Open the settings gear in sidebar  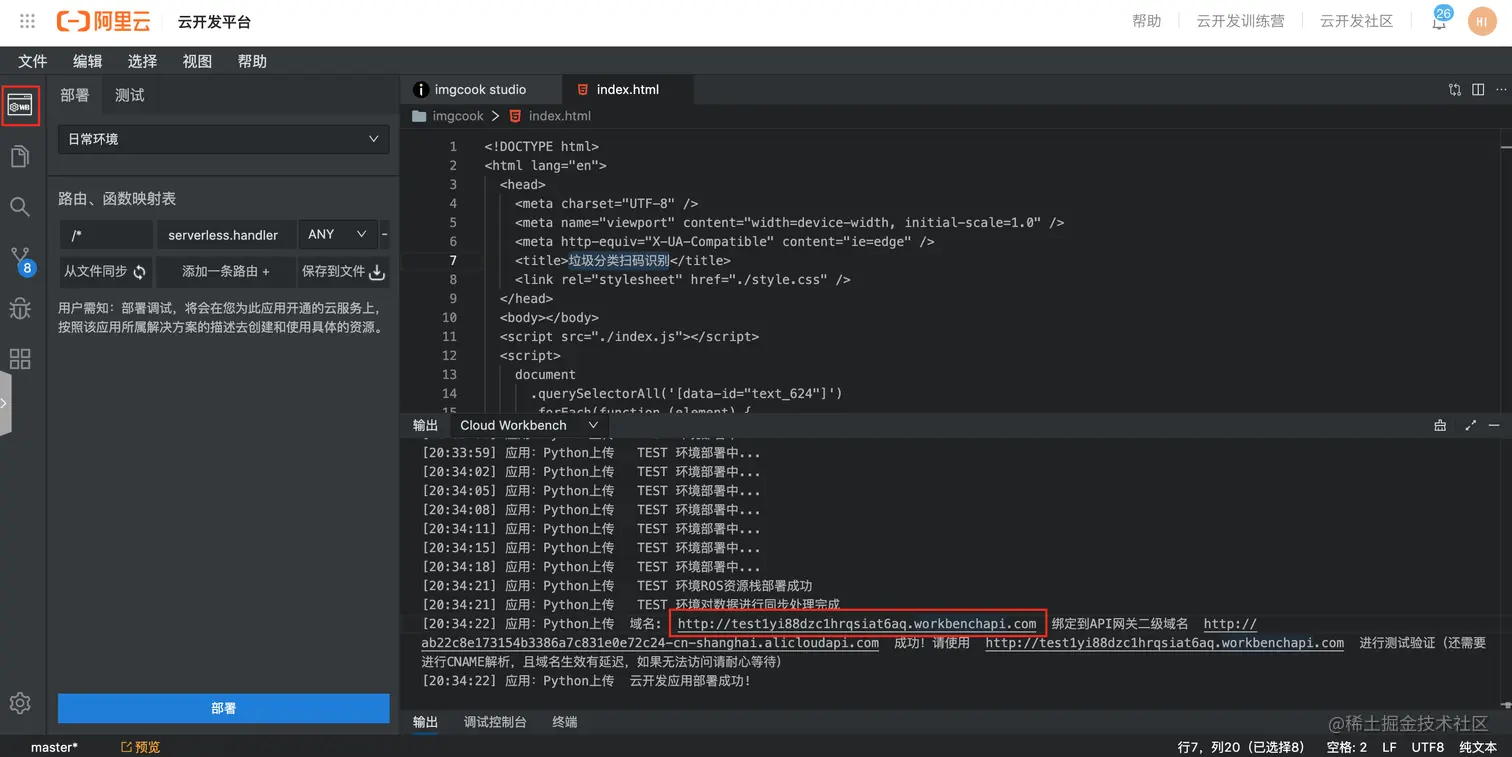[20, 703]
